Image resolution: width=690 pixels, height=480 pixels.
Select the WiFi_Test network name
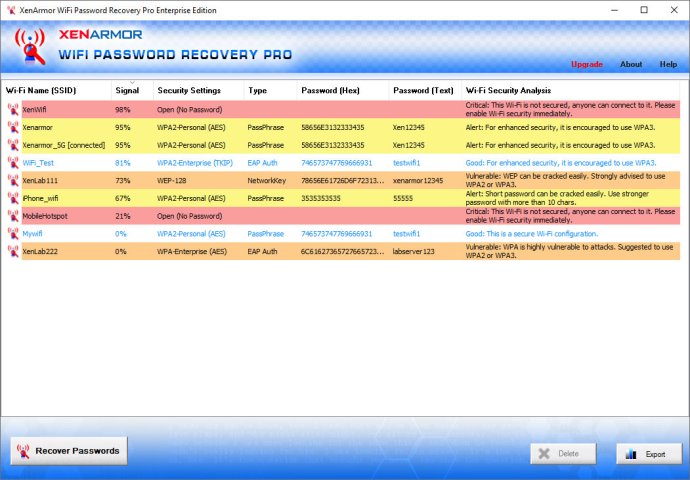[38, 163]
